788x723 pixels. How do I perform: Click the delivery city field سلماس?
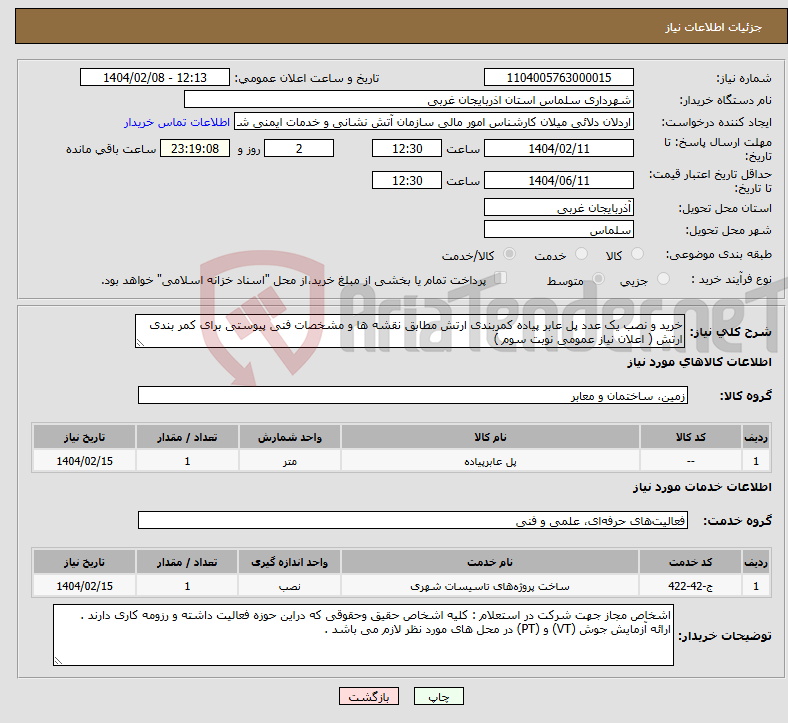[559, 229]
